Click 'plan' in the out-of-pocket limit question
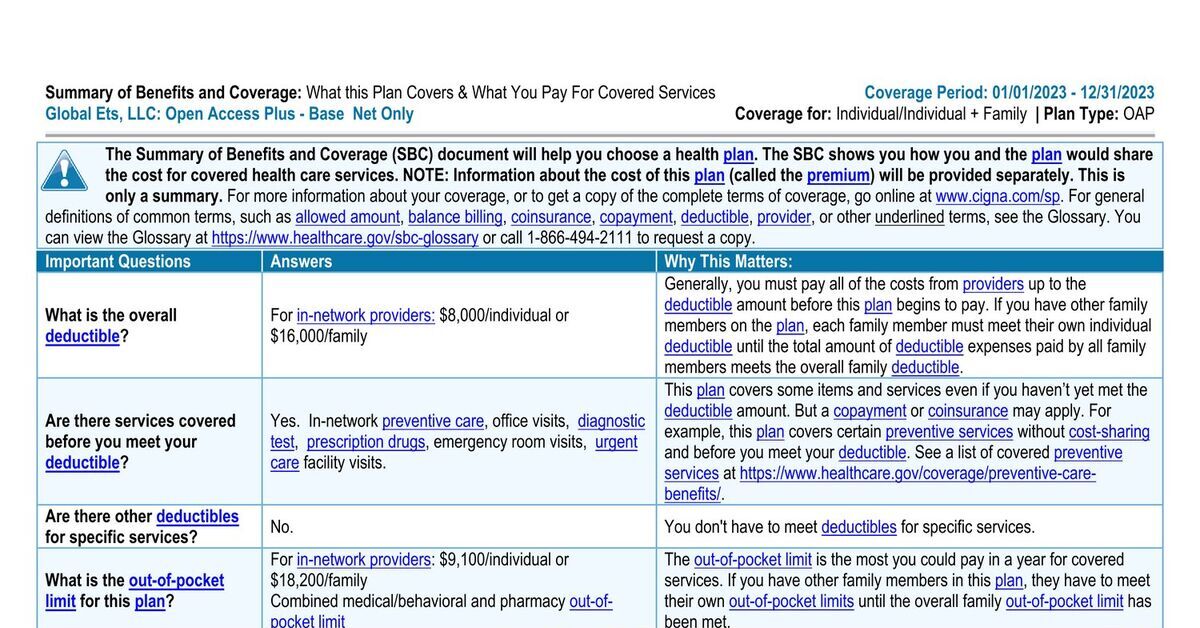This screenshot has height=628, width=1200. click(x=149, y=602)
